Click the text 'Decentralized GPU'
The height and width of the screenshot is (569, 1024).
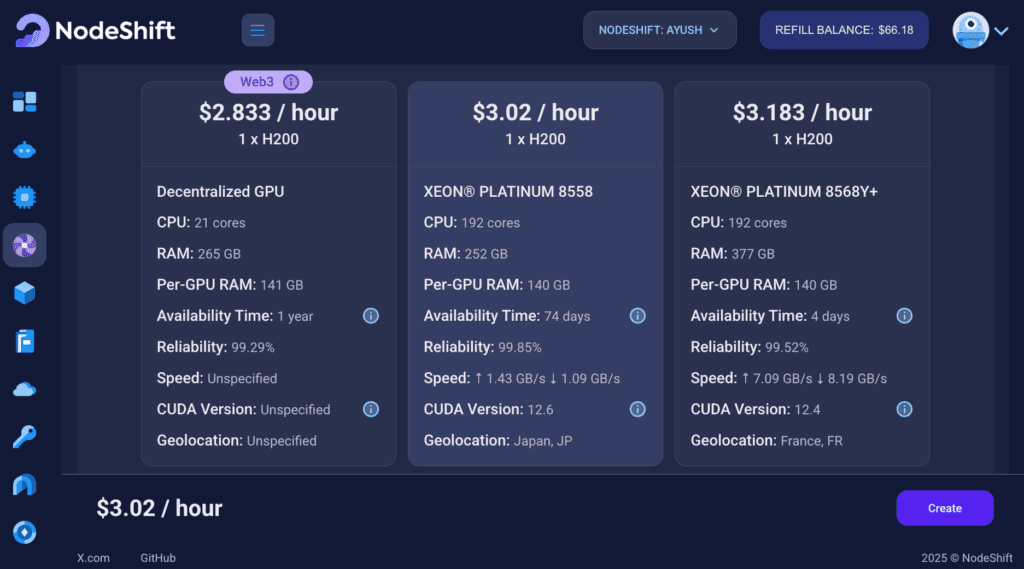click(x=220, y=192)
